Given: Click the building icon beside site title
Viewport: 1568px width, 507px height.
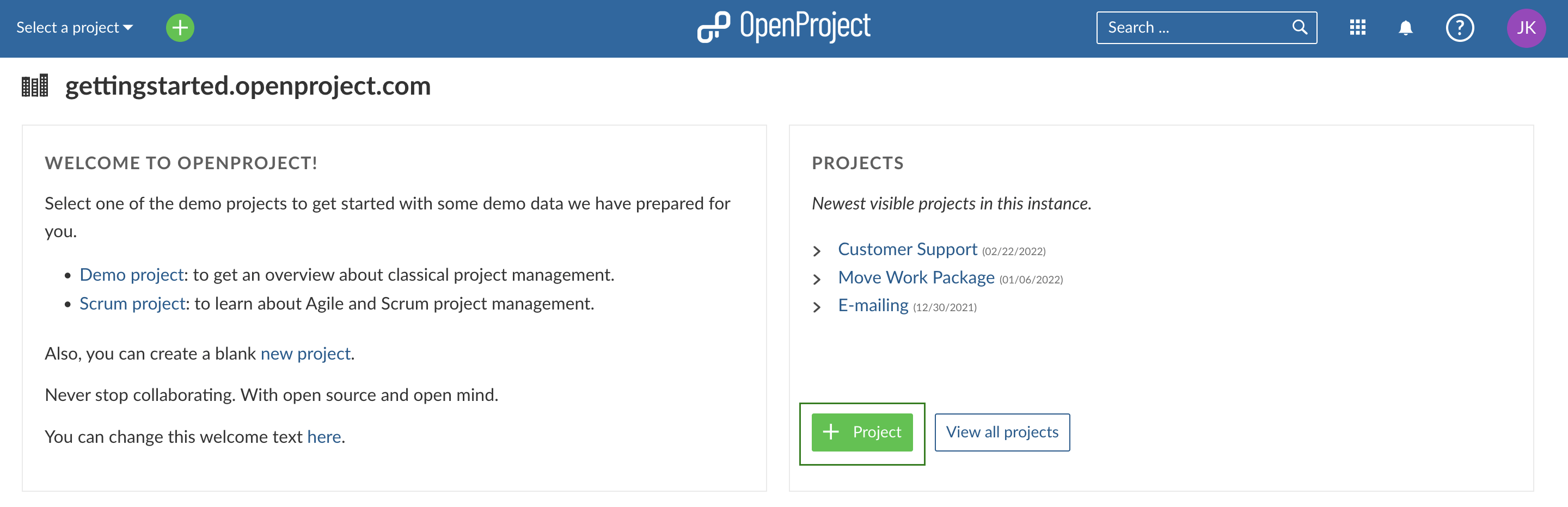Looking at the screenshot, I should [35, 86].
